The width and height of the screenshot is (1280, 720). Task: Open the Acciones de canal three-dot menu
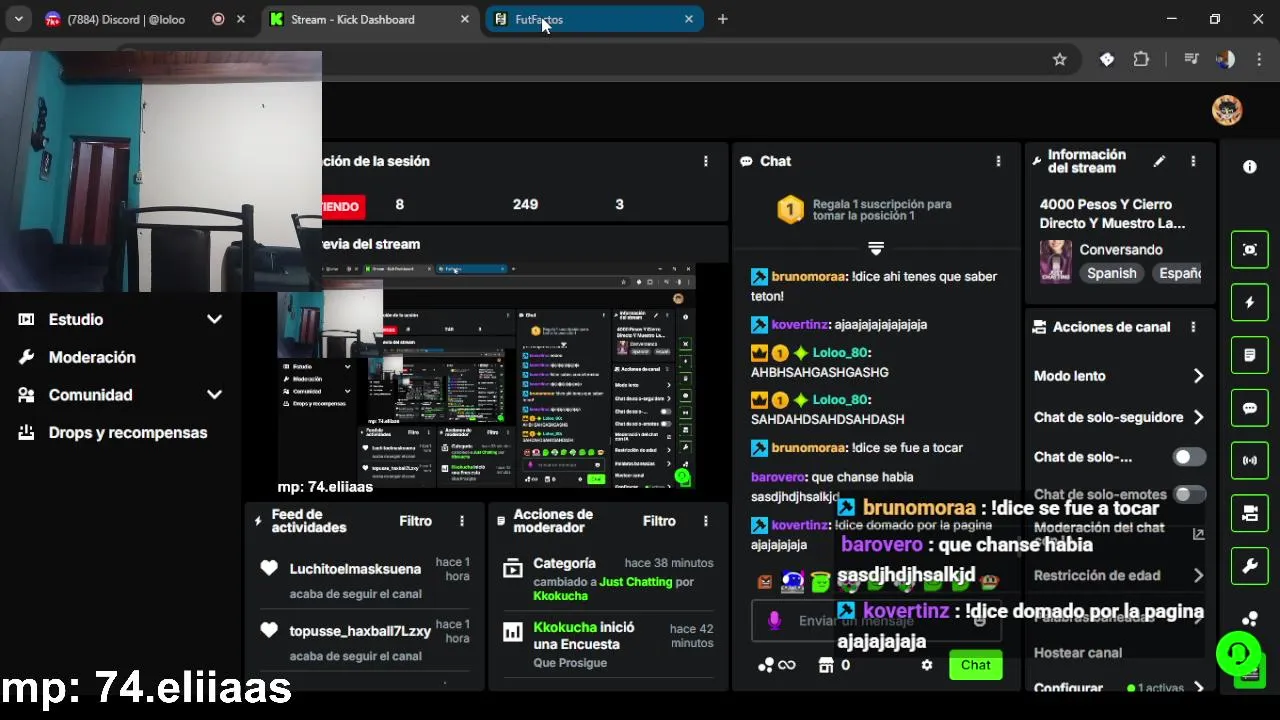[x=1193, y=327]
